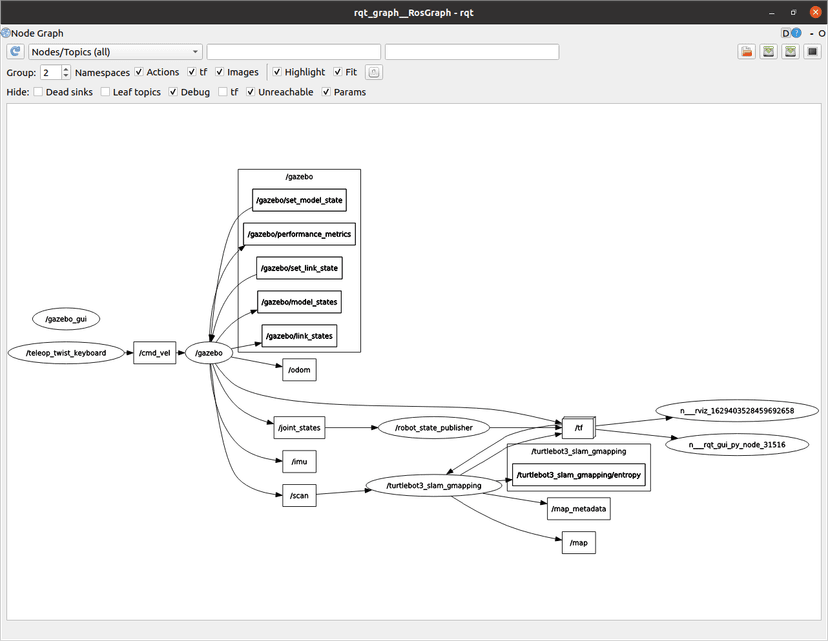Increase Group depth with up arrow
The height and width of the screenshot is (641, 828).
pyautogui.click(x=66, y=69)
